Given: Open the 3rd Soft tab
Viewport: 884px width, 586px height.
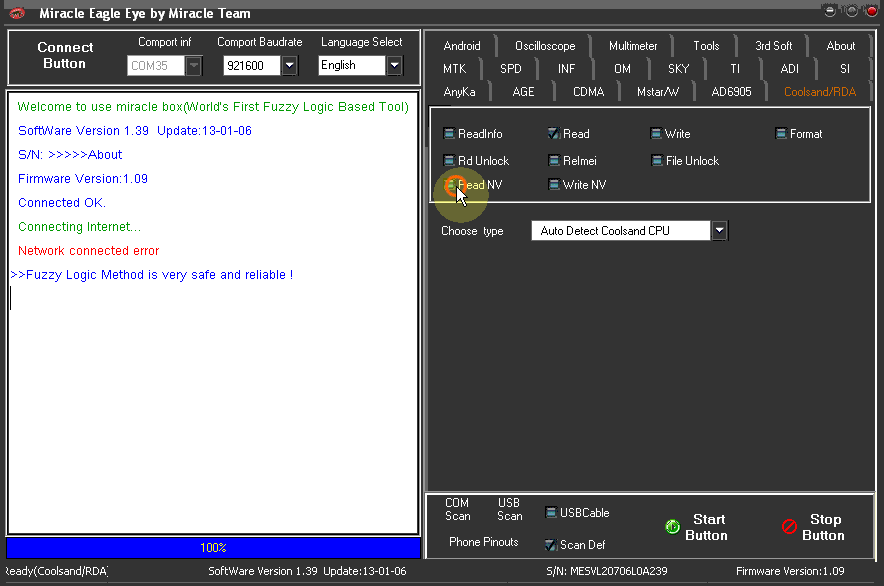Looking at the screenshot, I should coord(774,46).
